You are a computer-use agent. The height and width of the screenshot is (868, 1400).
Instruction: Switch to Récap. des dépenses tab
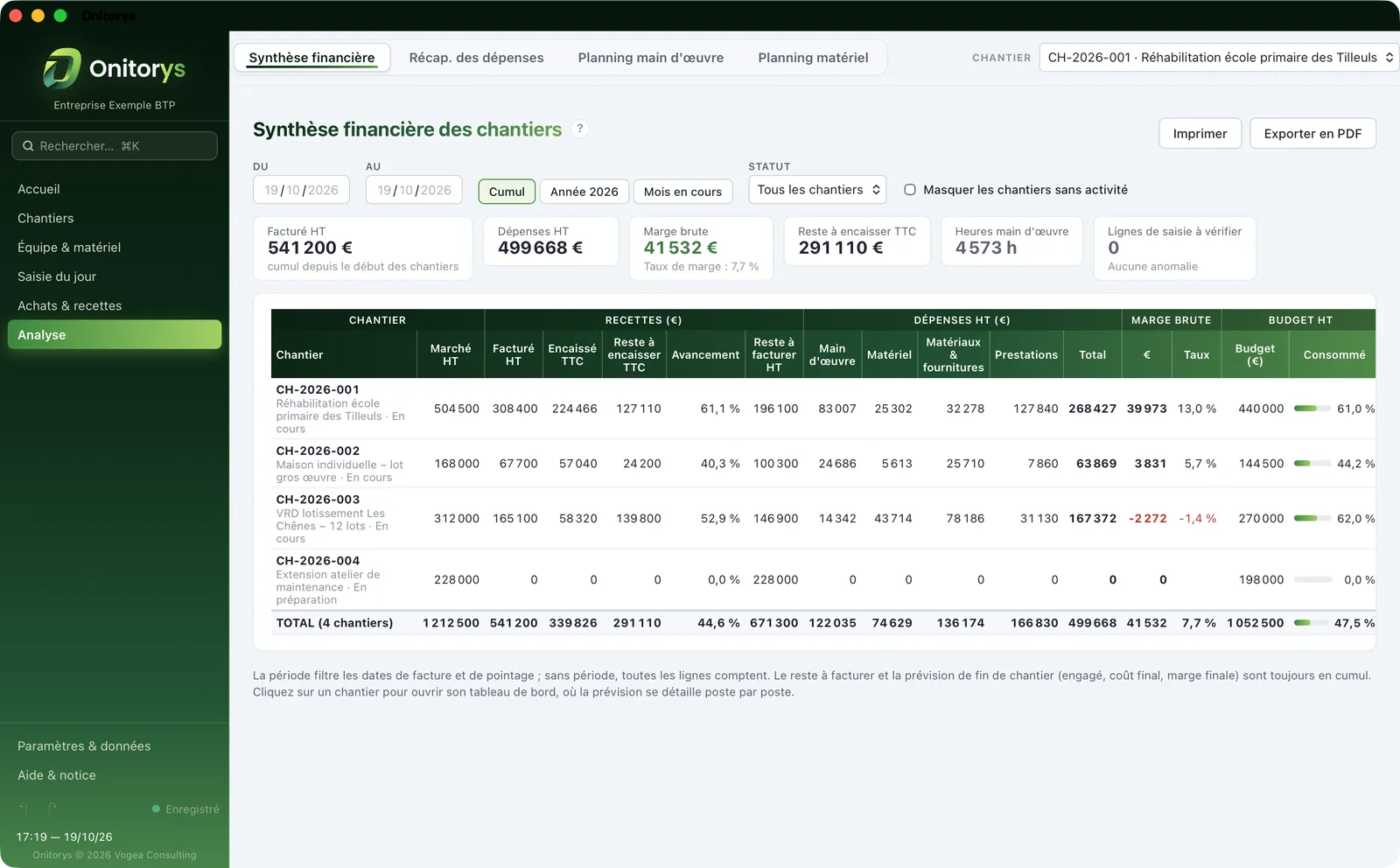[x=476, y=58]
